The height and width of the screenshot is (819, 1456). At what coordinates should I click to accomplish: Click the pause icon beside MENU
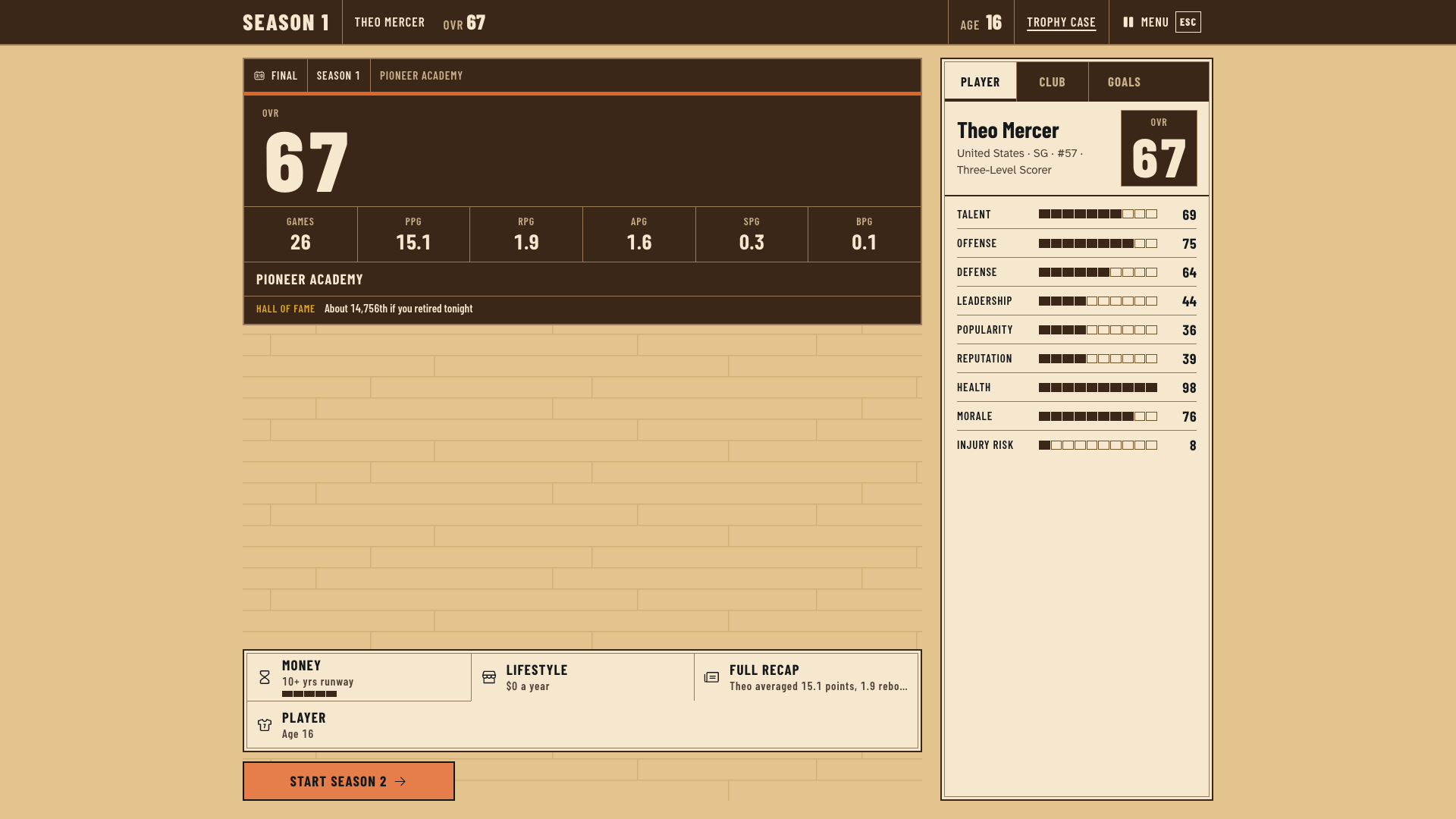(x=1128, y=22)
